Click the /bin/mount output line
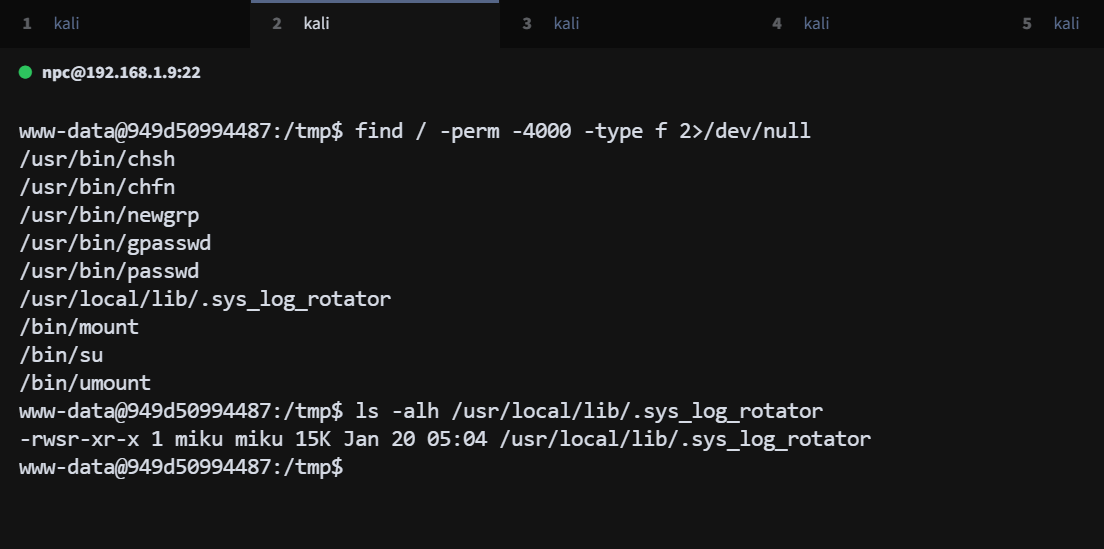 (x=79, y=327)
